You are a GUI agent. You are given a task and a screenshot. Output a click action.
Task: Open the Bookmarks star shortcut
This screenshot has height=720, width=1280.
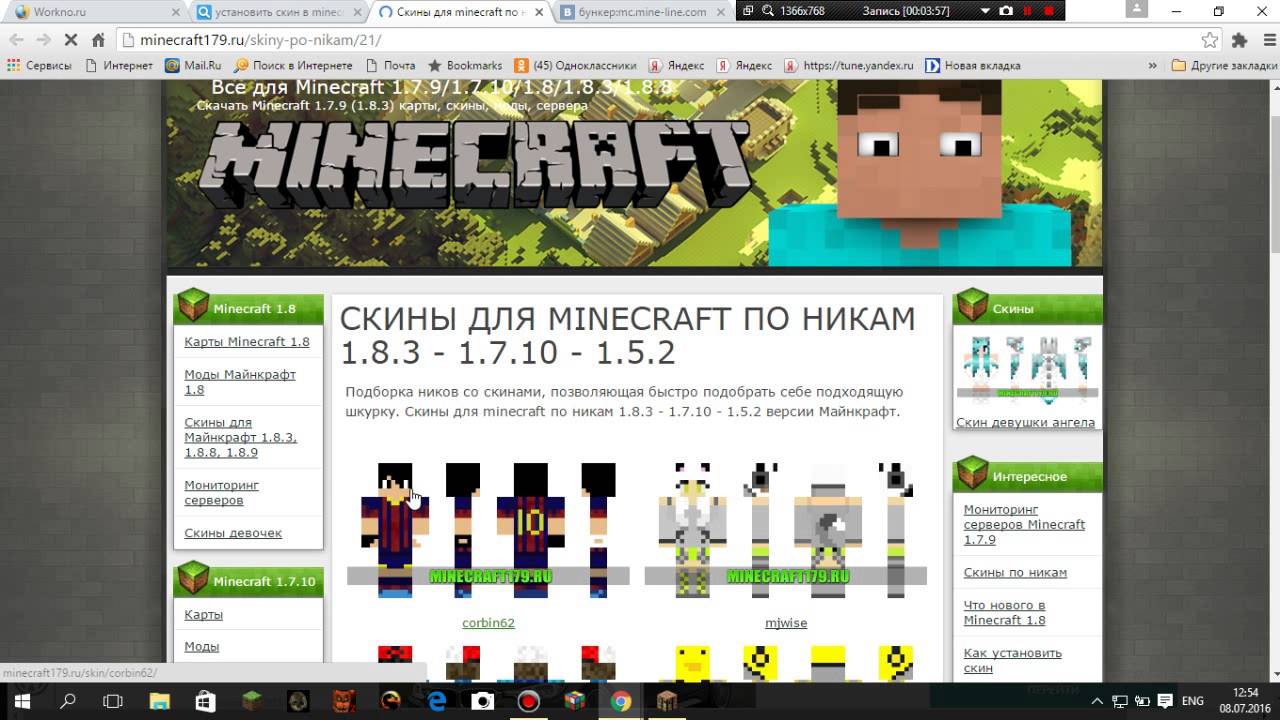(x=465, y=65)
